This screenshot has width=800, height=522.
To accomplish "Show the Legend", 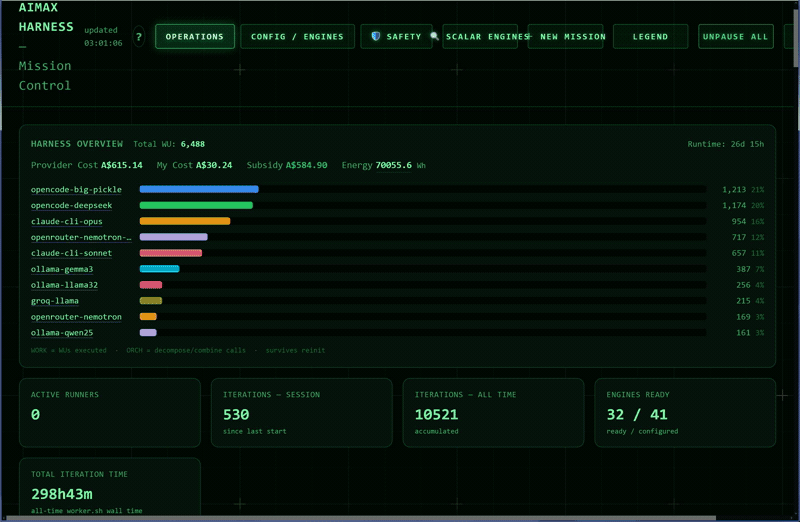I will coord(651,37).
